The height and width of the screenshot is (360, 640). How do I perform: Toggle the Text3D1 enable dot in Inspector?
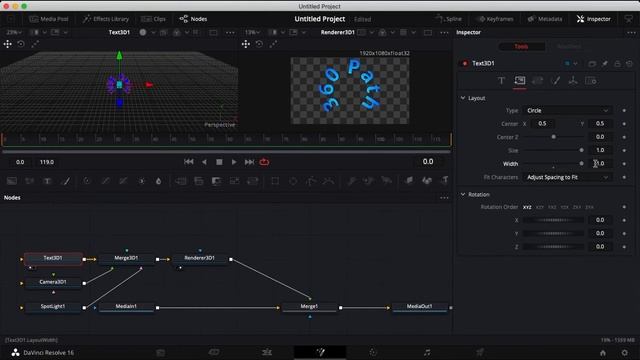[464, 63]
